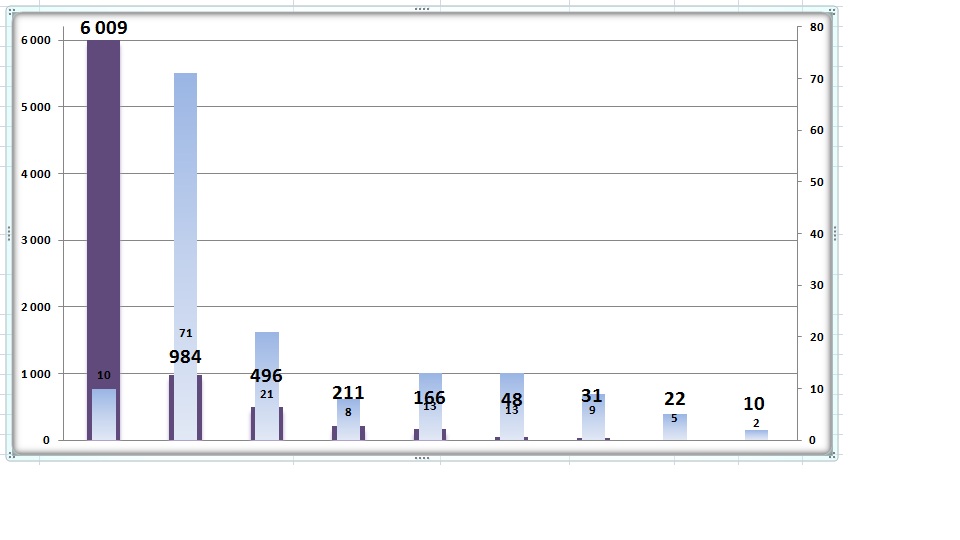The image size is (960, 540).
Task: Click the small blue bar labeled 10
Action: (x=104, y=414)
